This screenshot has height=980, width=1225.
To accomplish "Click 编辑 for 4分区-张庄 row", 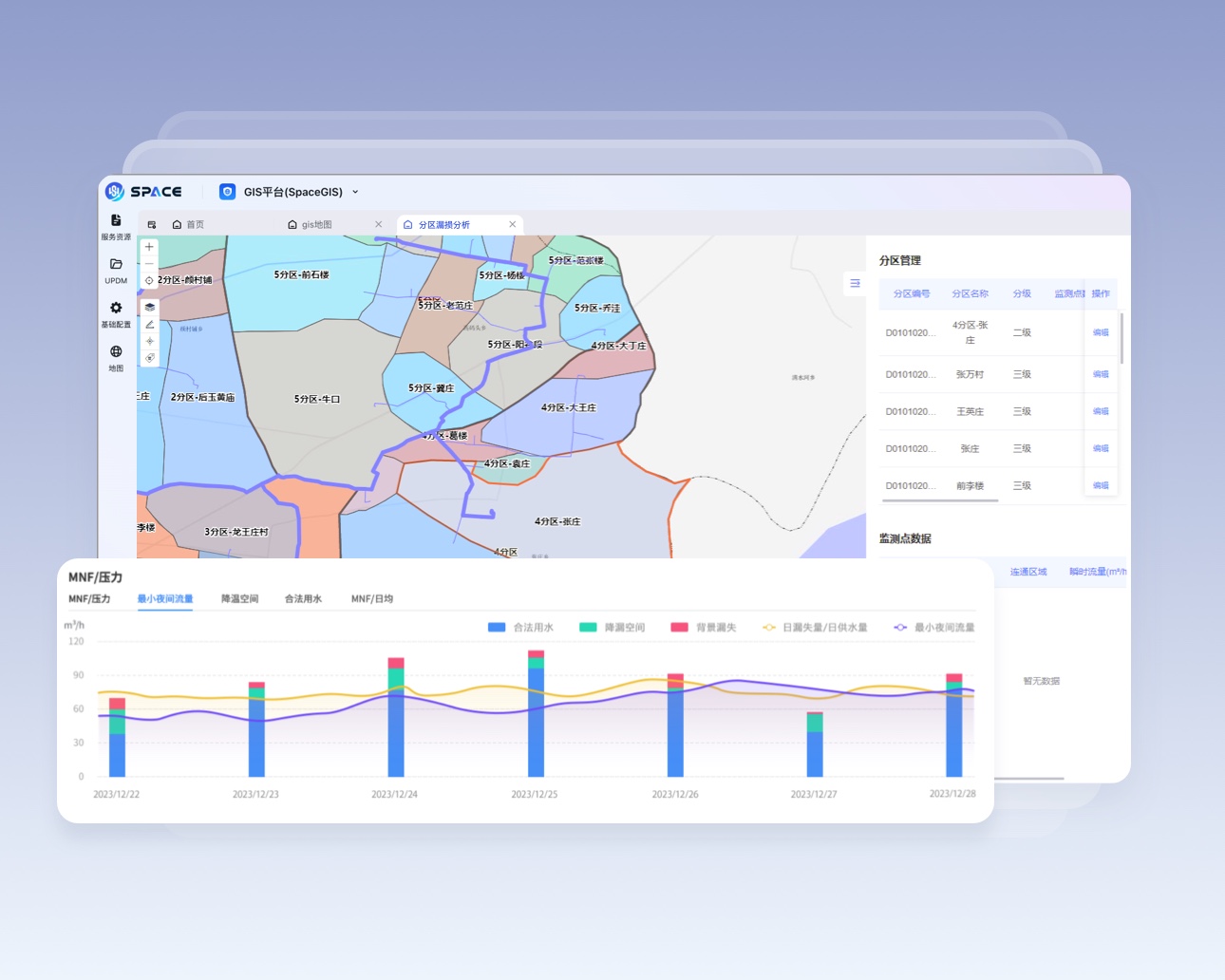I will pyautogui.click(x=1101, y=332).
